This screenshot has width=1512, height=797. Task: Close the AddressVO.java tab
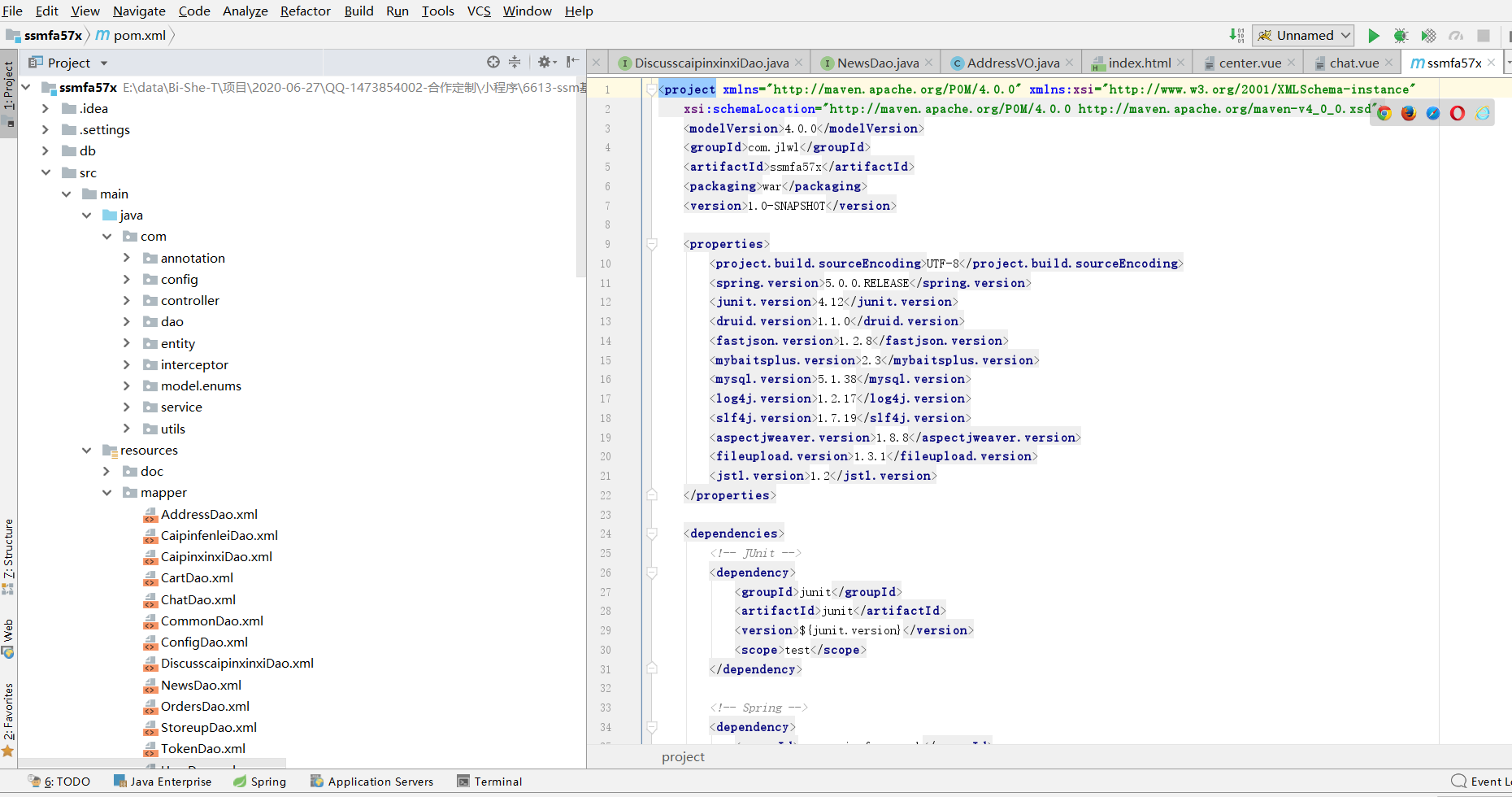click(1069, 63)
